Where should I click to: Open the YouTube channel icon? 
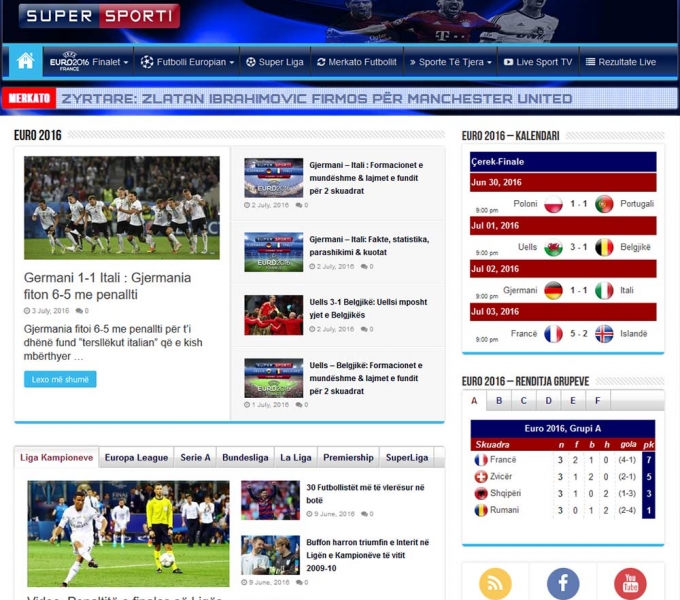[630, 584]
